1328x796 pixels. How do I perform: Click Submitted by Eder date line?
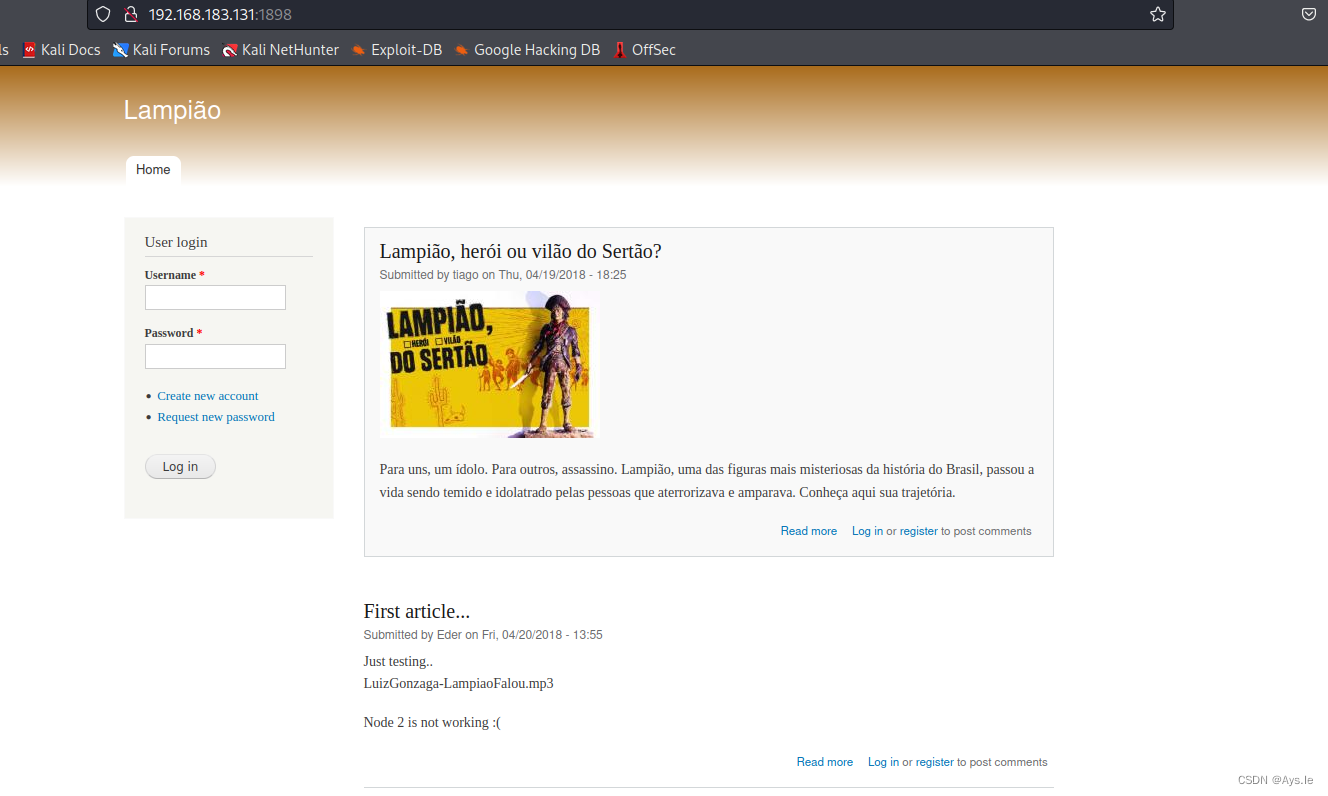point(483,635)
